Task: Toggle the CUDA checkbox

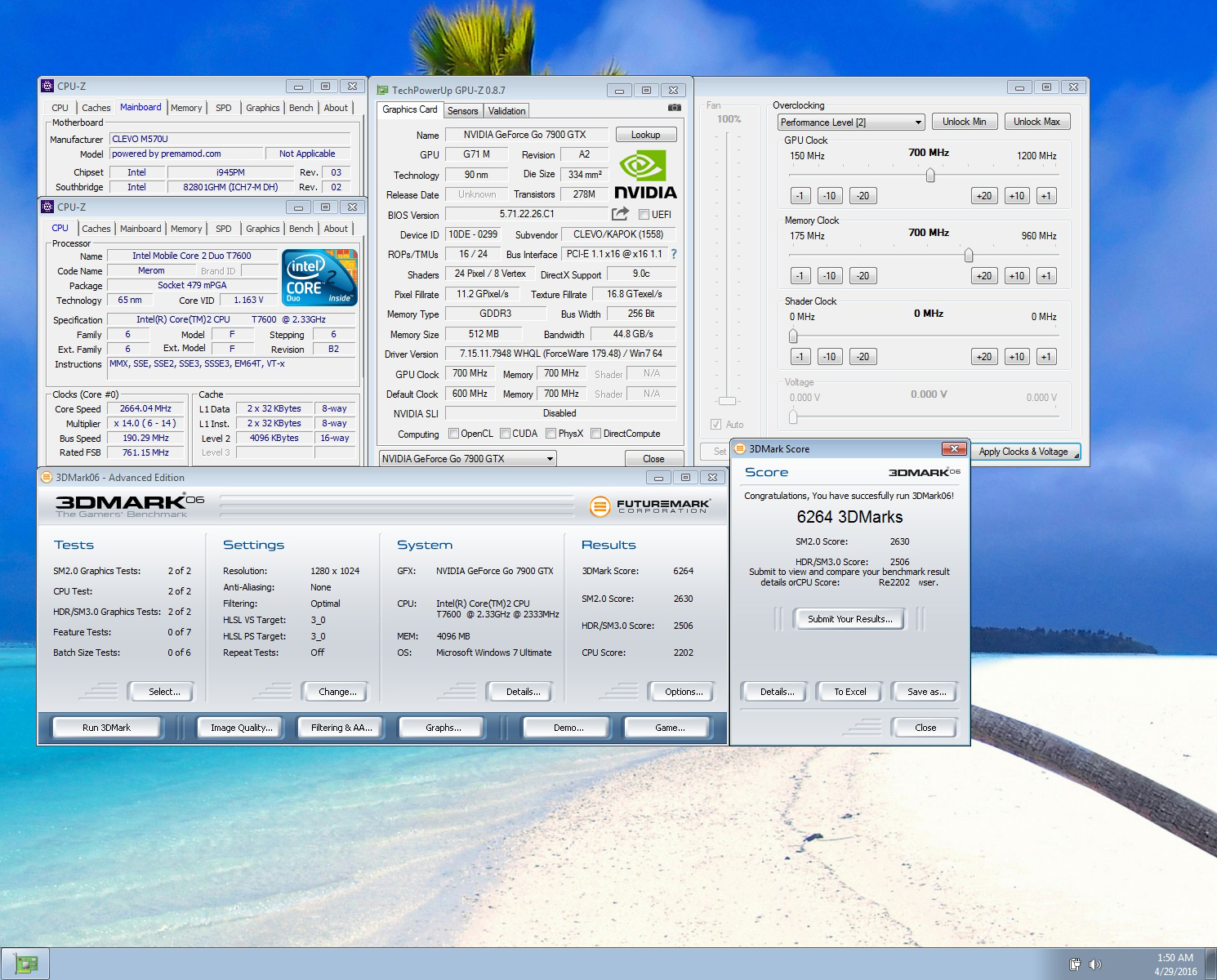Action: 505,434
